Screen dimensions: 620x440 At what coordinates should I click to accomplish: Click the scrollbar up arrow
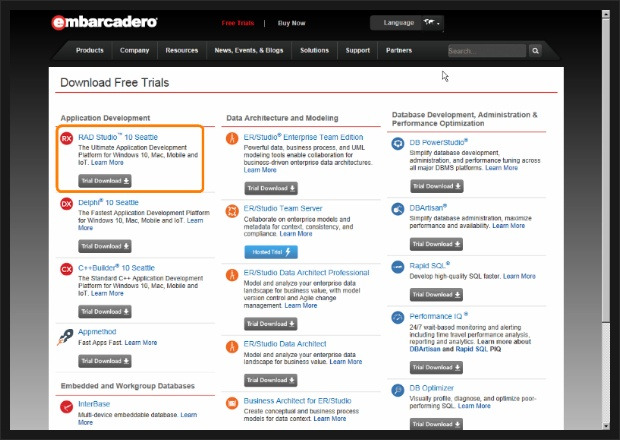[606, 14]
